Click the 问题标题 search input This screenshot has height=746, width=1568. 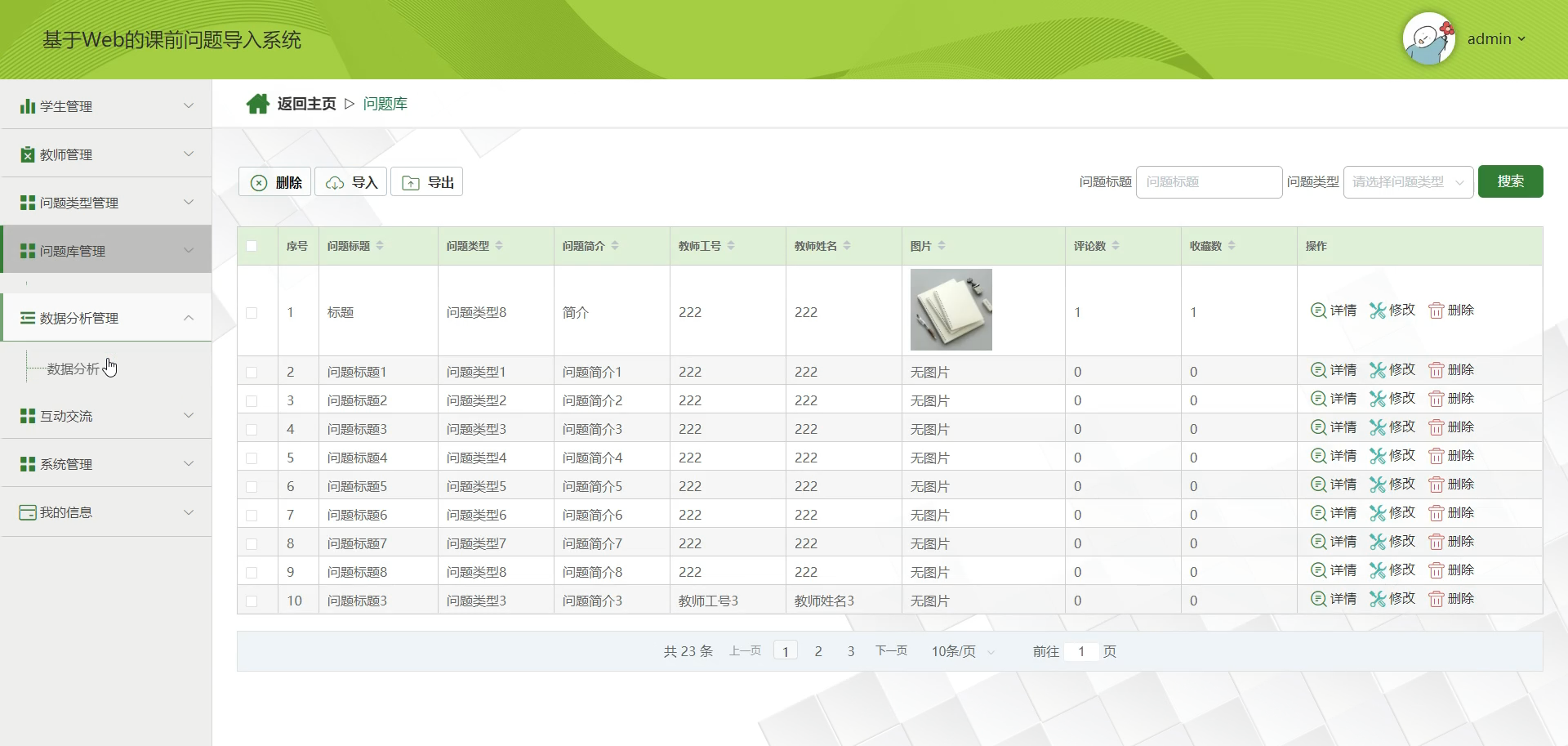point(1209,182)
